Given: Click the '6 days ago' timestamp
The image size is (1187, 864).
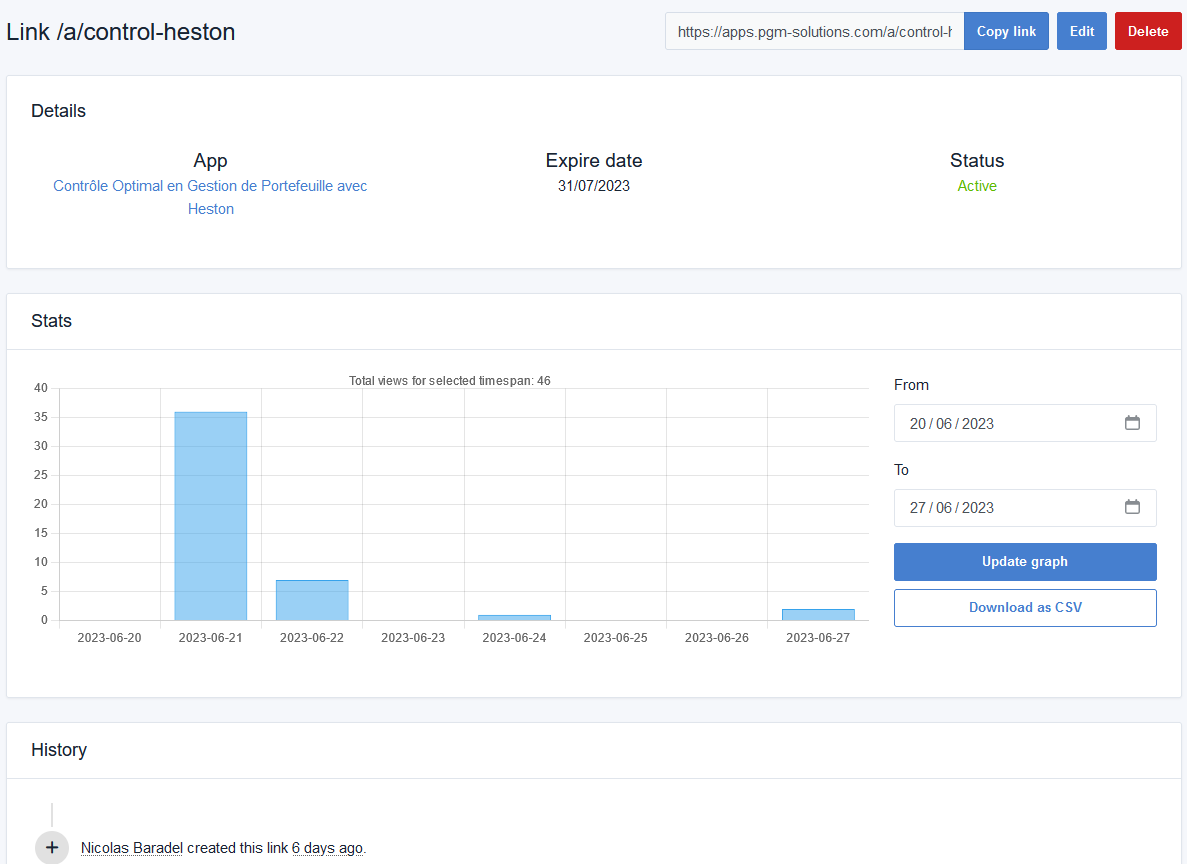Looking at the screenshot, I should (x=327, y=848).
